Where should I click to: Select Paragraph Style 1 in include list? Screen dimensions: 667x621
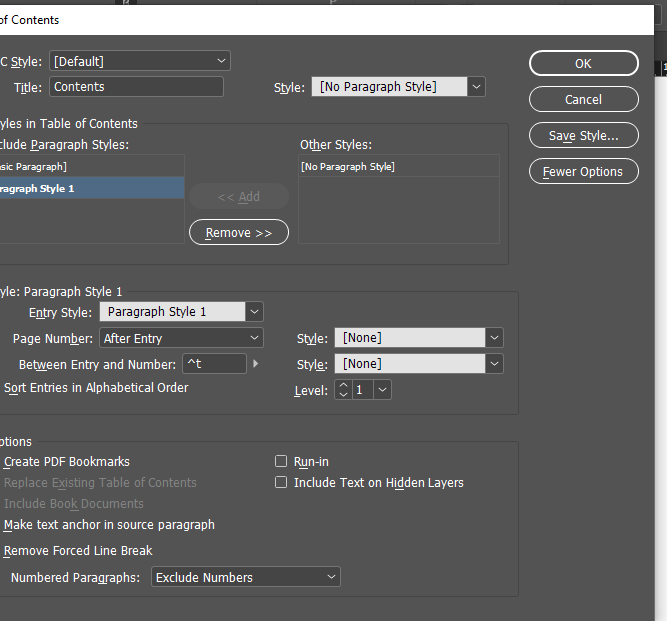(x=90, y=188)
